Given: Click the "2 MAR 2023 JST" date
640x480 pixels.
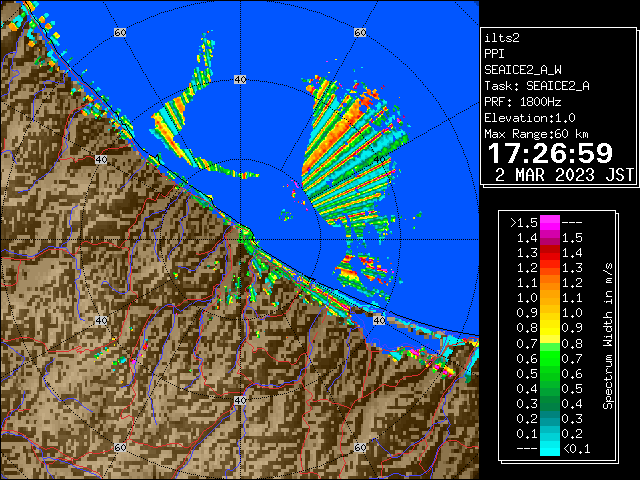Looking at the screenshot, I should click(x=564, y=175).
